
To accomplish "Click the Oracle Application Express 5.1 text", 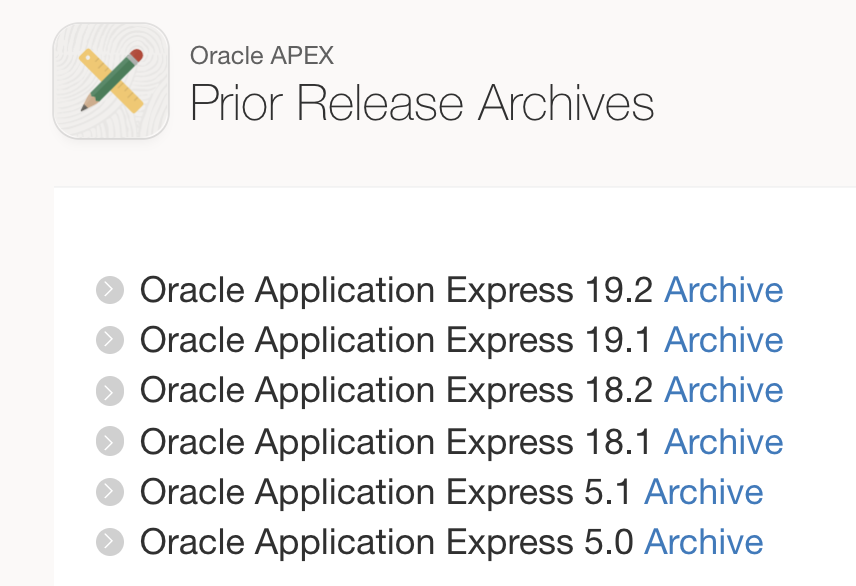I will [x=386, y=492].
